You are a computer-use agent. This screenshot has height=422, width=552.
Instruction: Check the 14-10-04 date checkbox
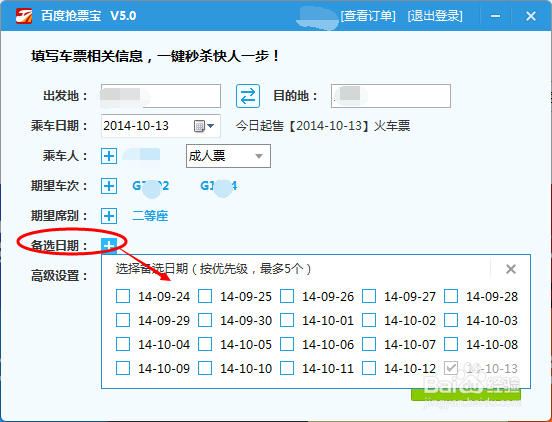point(123,344)
